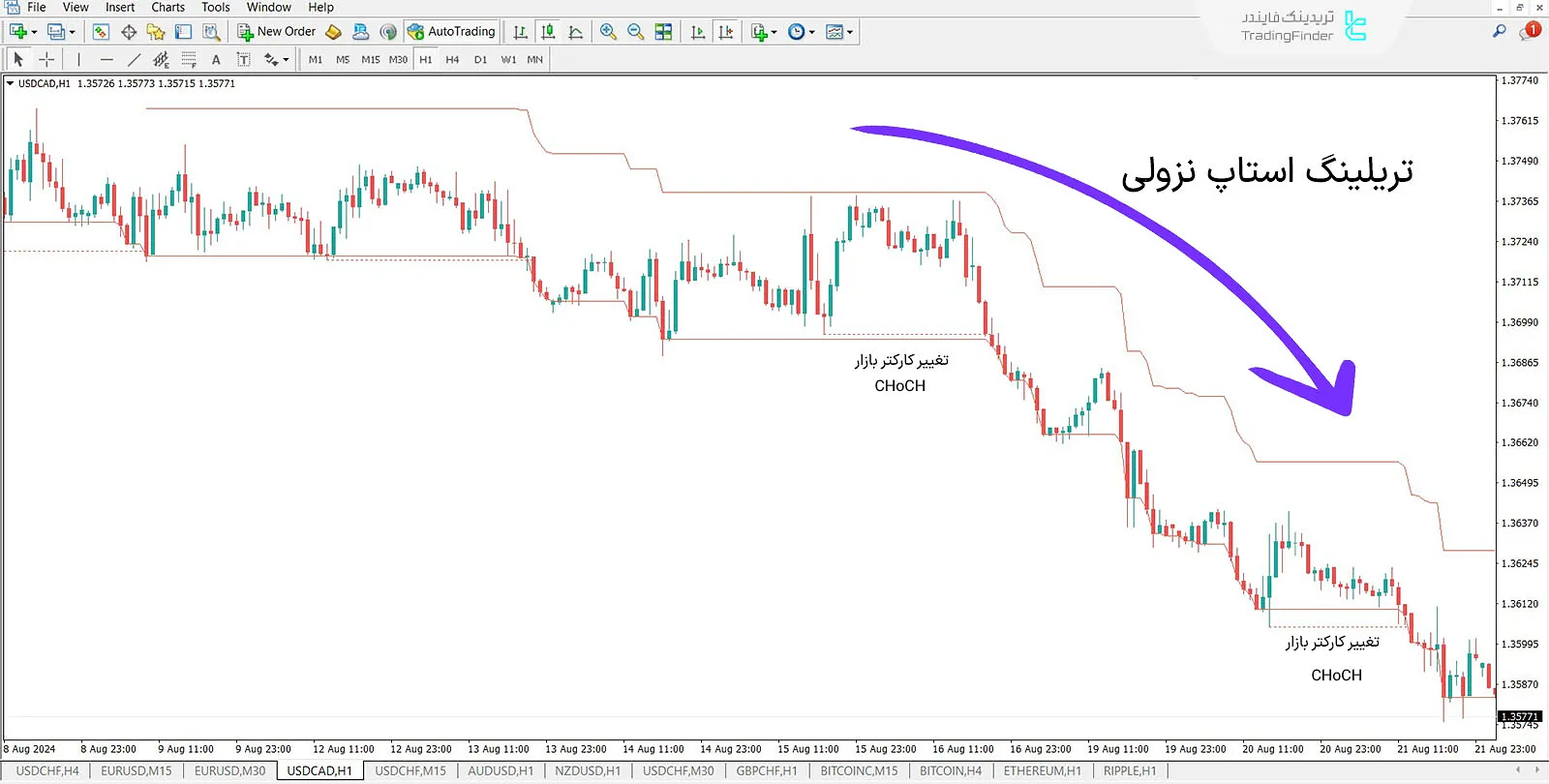Select the crosshair tool

(46, 60)
